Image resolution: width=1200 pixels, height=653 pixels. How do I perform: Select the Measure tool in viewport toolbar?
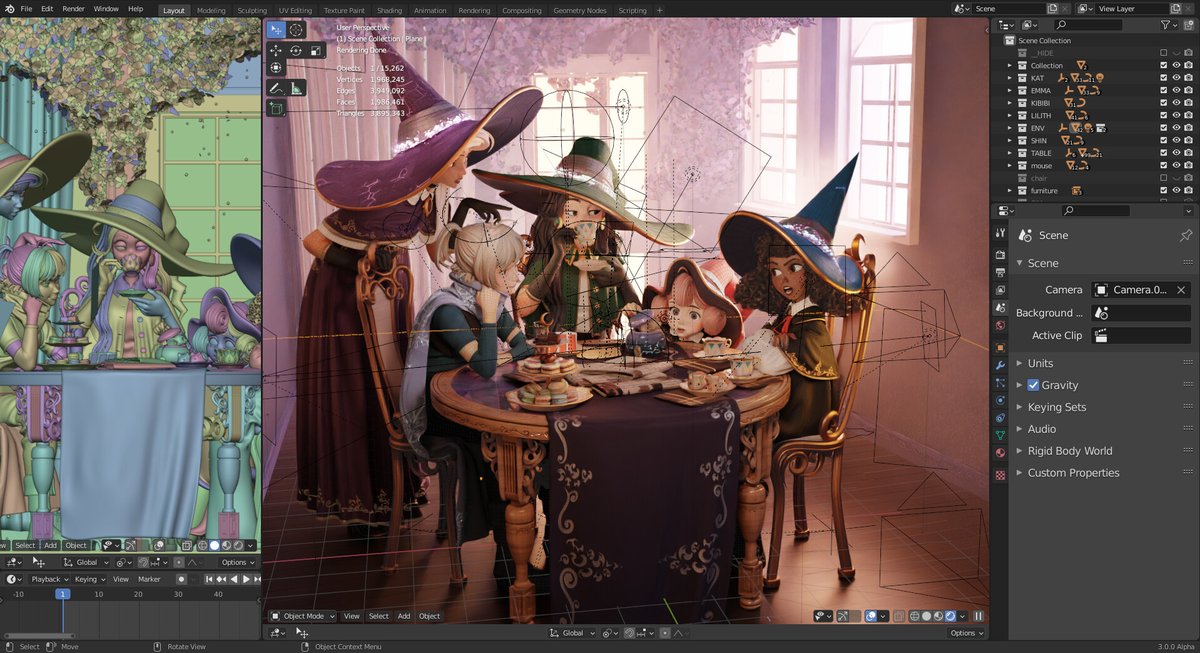pyautogui.click(x=297, y=88)
